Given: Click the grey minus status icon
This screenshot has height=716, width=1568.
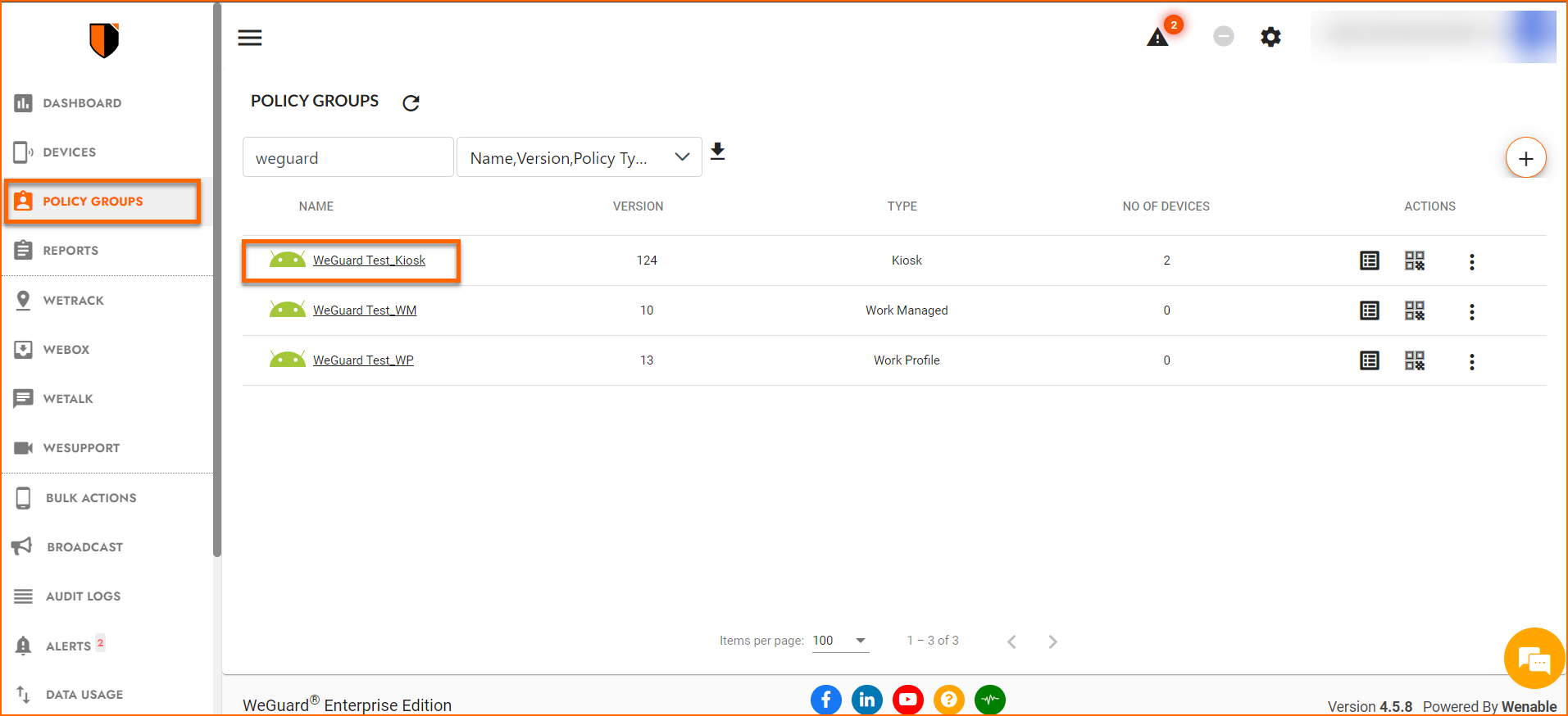Looking at the screenshot, I should (1224, 36).
